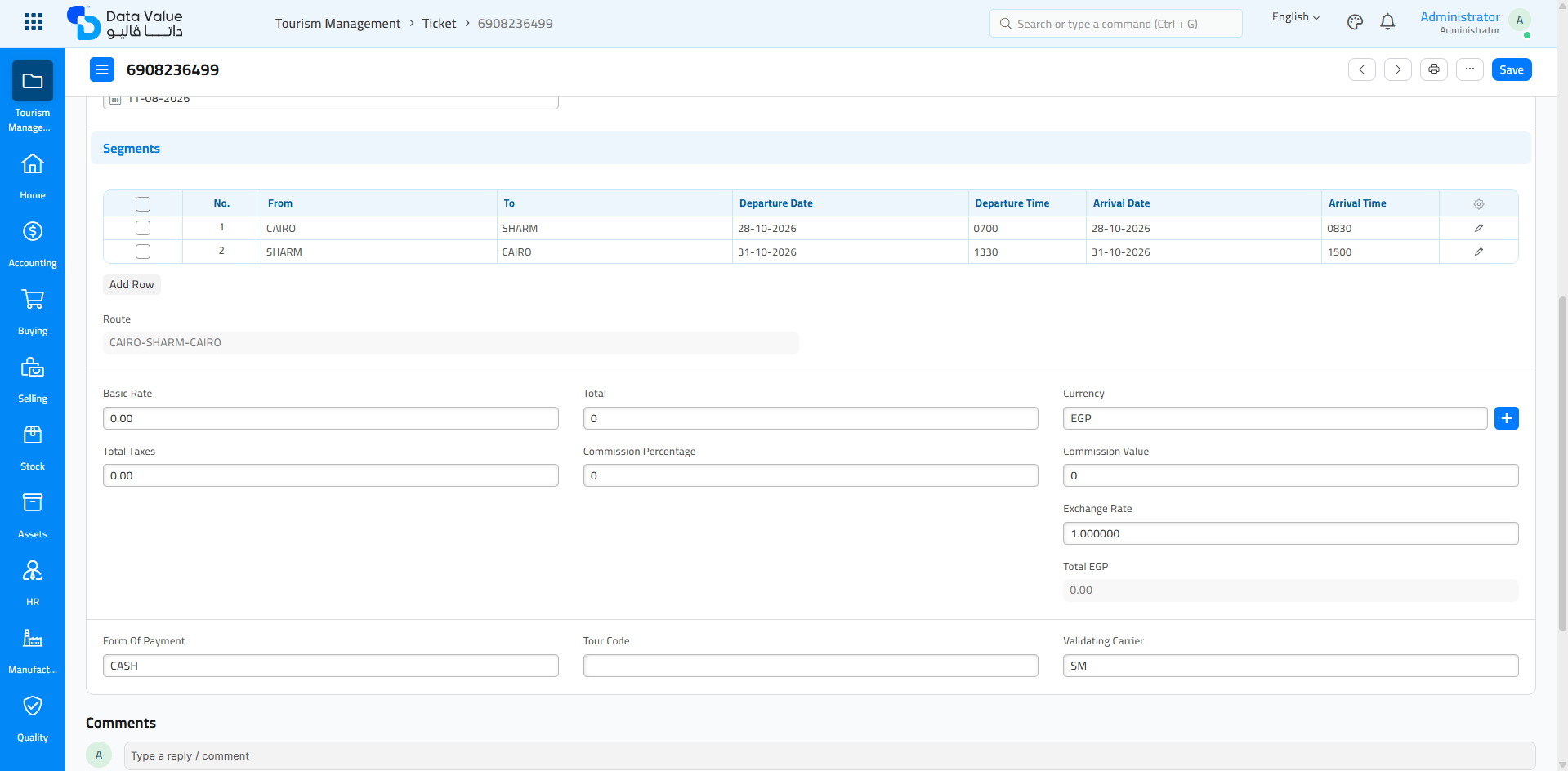Screen dimensions: 1568x771
Task: View notifications bell
Action: (1387, 22)
